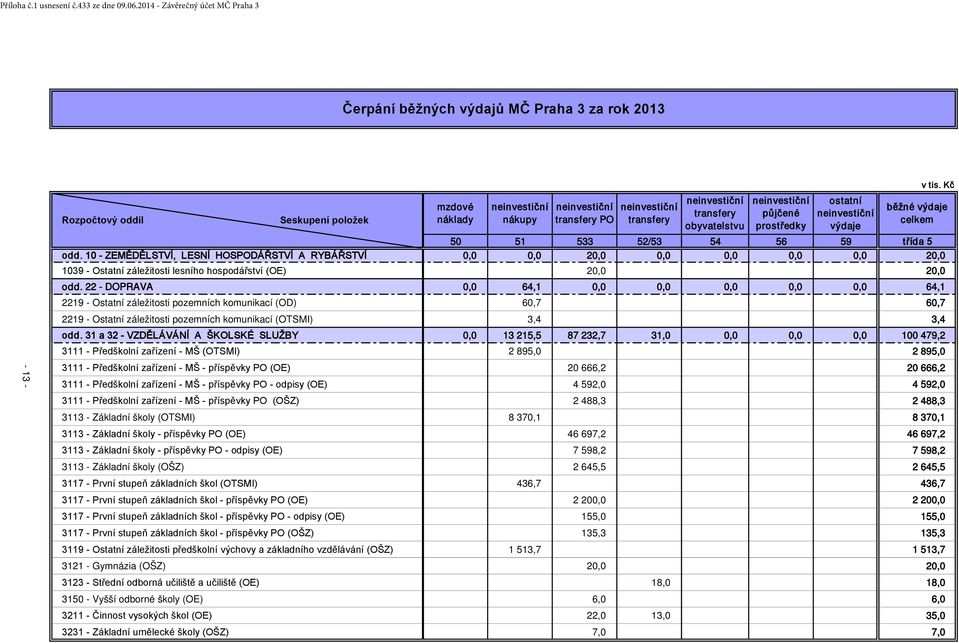
Task: Select row '3111 - Předškolní zařízení - MŠ (OTSMI)'
Action: point(503,351)
